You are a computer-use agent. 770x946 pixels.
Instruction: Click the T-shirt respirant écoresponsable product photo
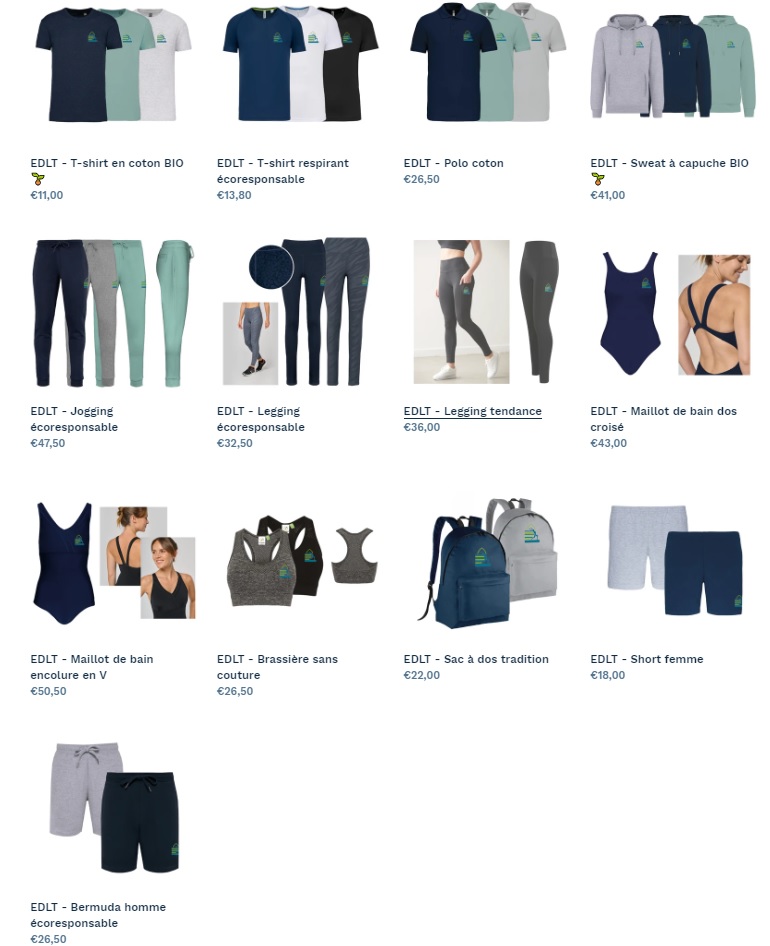[x=301, y=64]
